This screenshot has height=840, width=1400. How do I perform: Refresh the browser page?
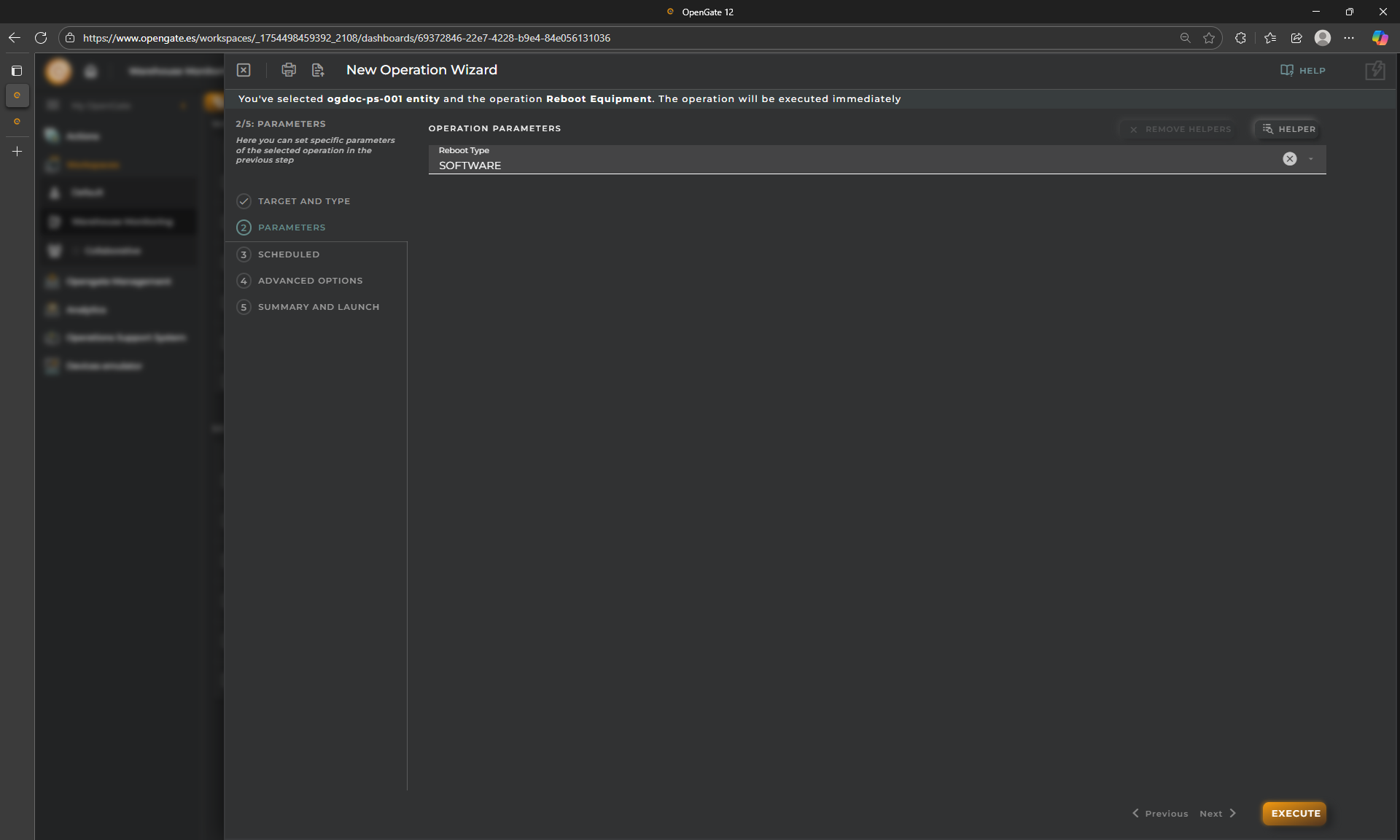pos(41,38)
